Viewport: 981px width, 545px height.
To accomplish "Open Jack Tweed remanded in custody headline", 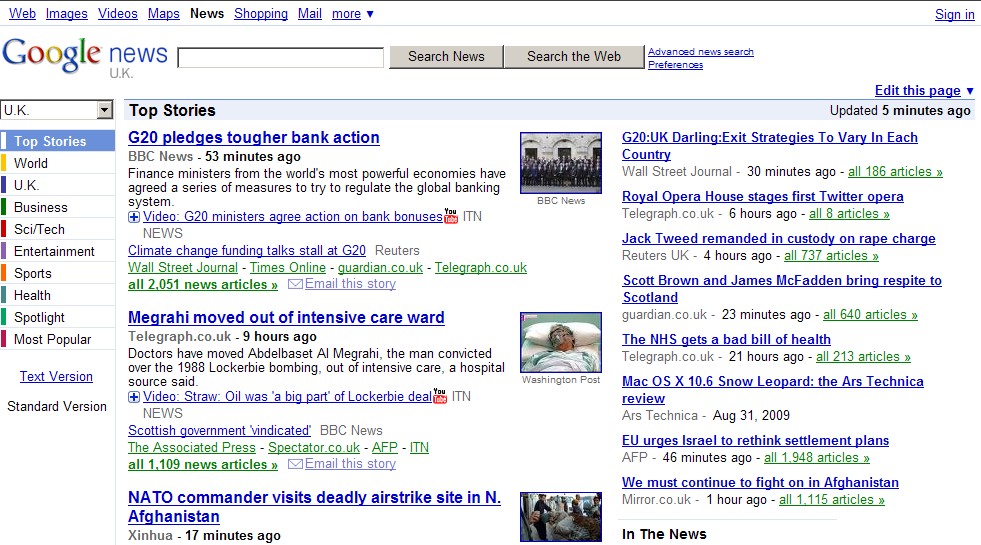I will point(779,238).
